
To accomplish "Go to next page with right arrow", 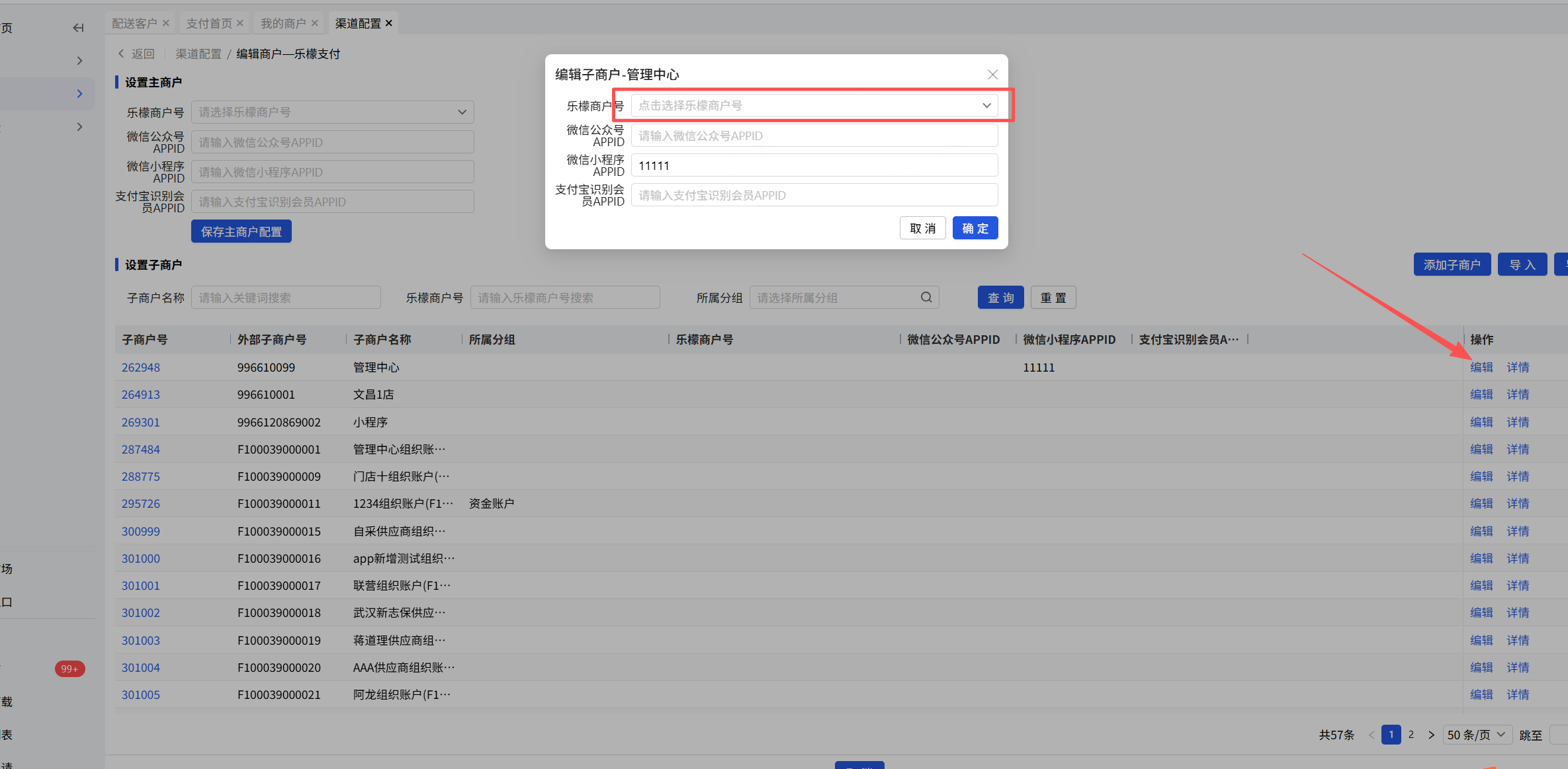I will [1431, 735].
